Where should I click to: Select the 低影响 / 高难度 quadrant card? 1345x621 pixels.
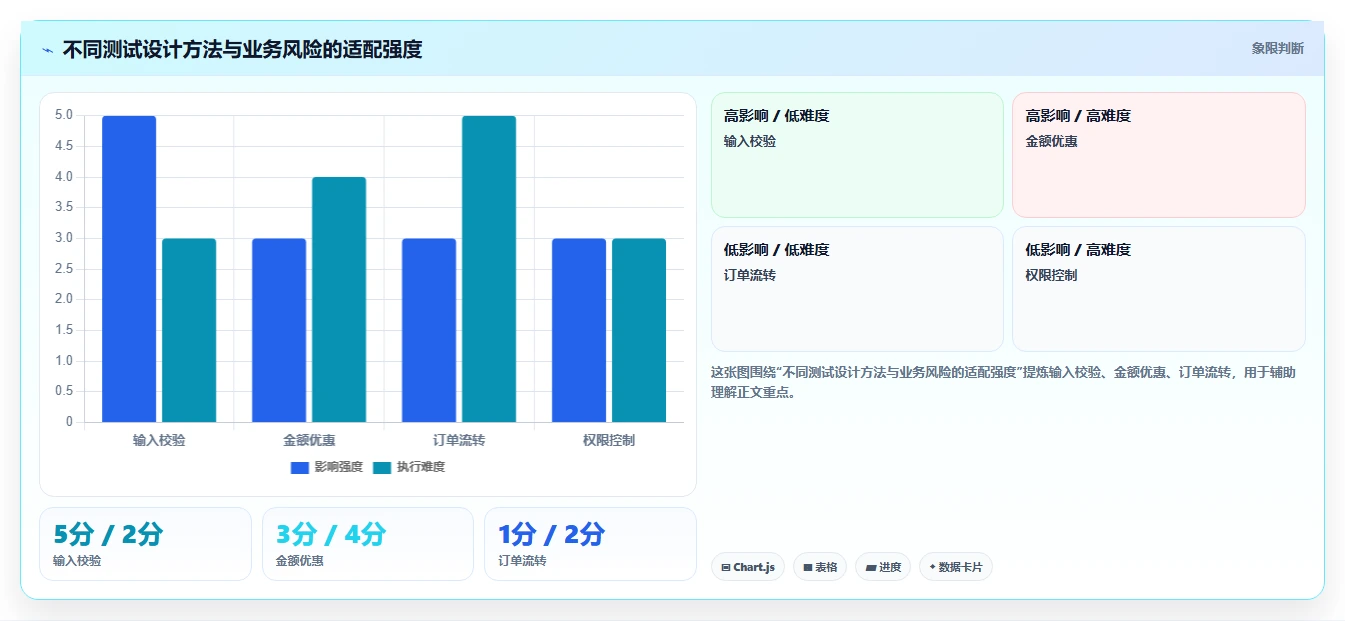1159,289
